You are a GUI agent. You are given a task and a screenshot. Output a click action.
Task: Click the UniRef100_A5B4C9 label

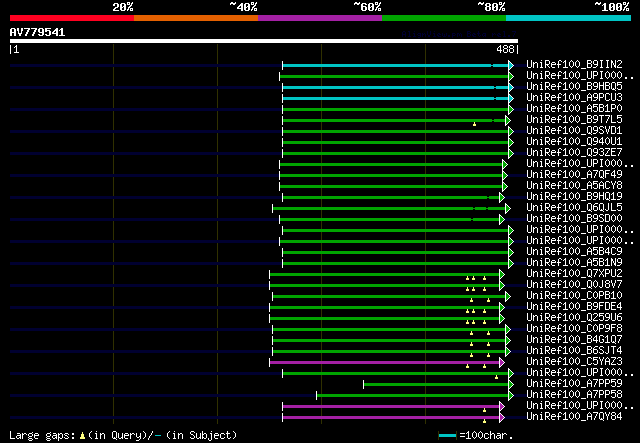pyautogui.click(x=574, y=252)
